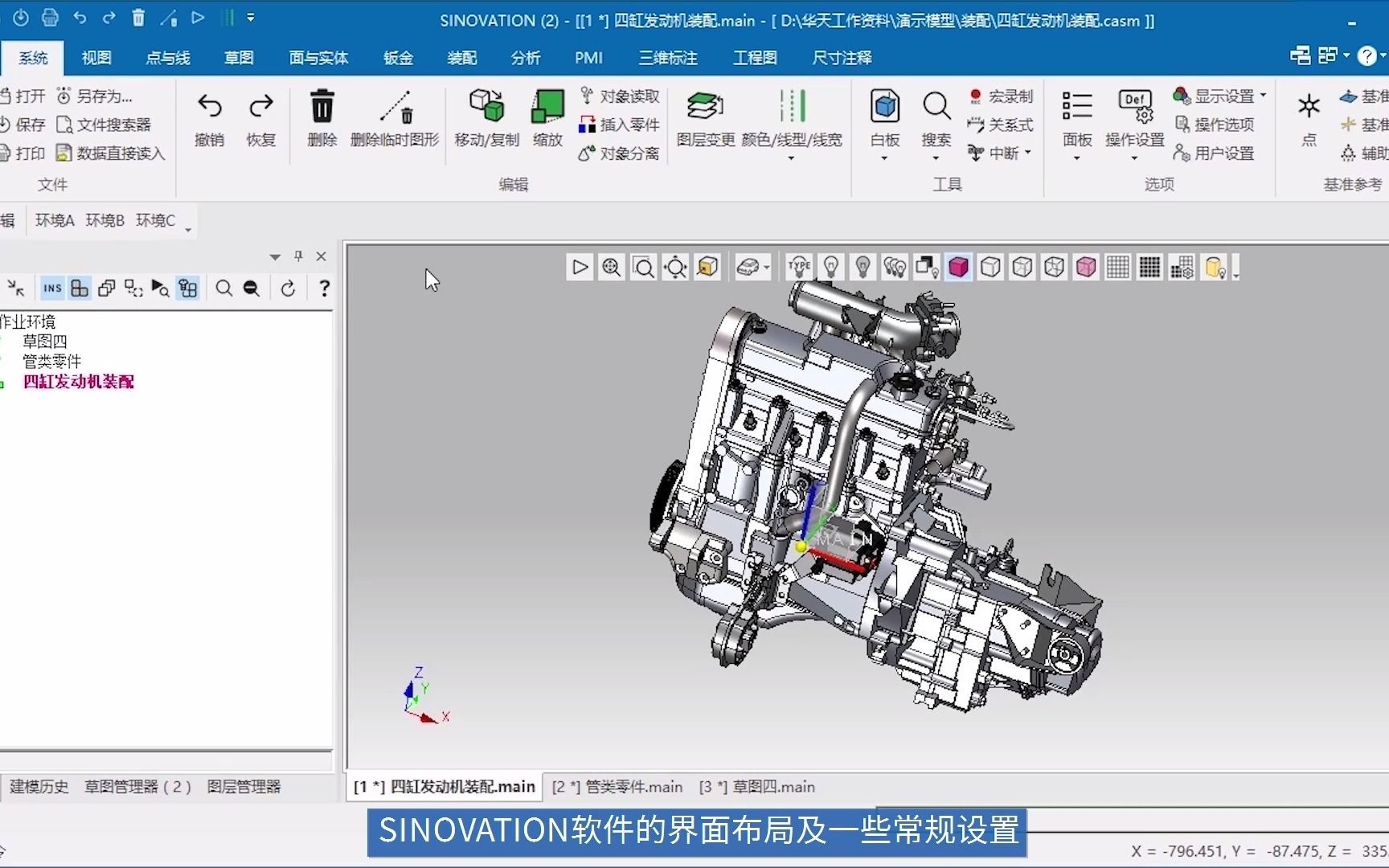Open 关系式 relations tool
1389x868 pixels.
click(1000, 125)
